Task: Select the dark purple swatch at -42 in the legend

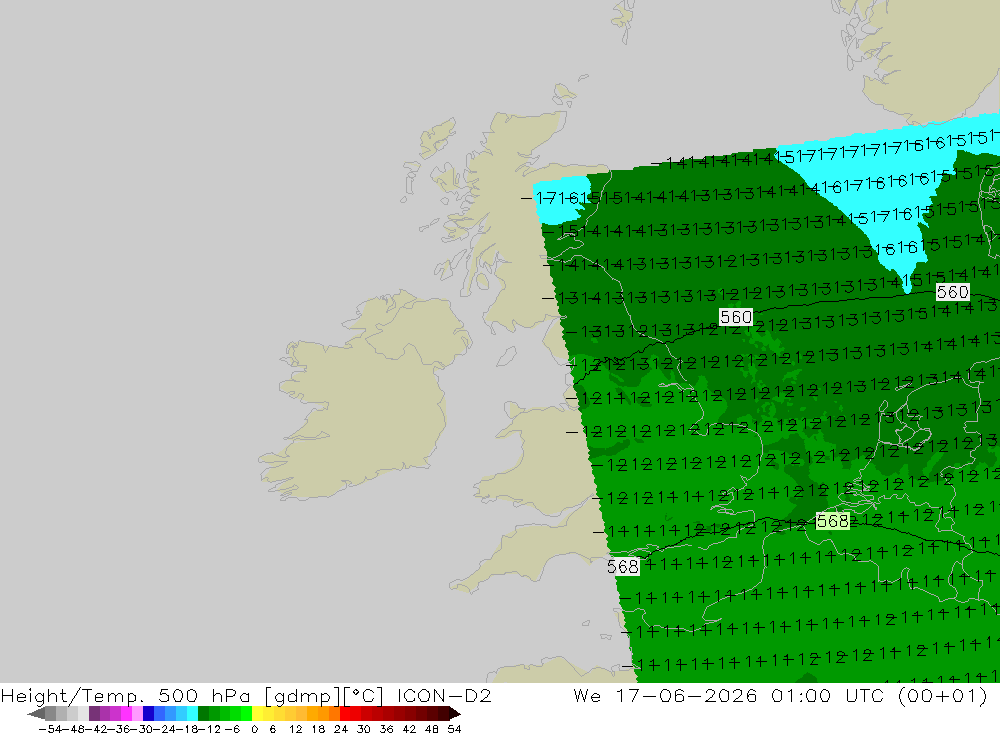Action: click(94, 713)
